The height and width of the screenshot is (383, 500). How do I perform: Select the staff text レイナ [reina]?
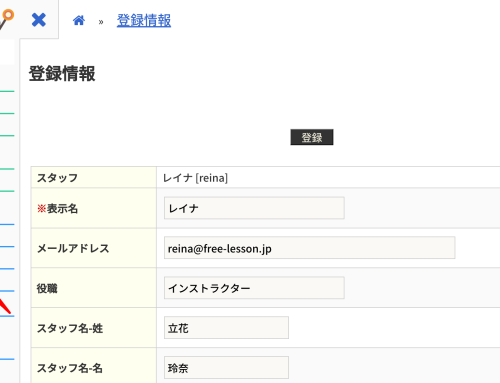click(x=195, y=178)
